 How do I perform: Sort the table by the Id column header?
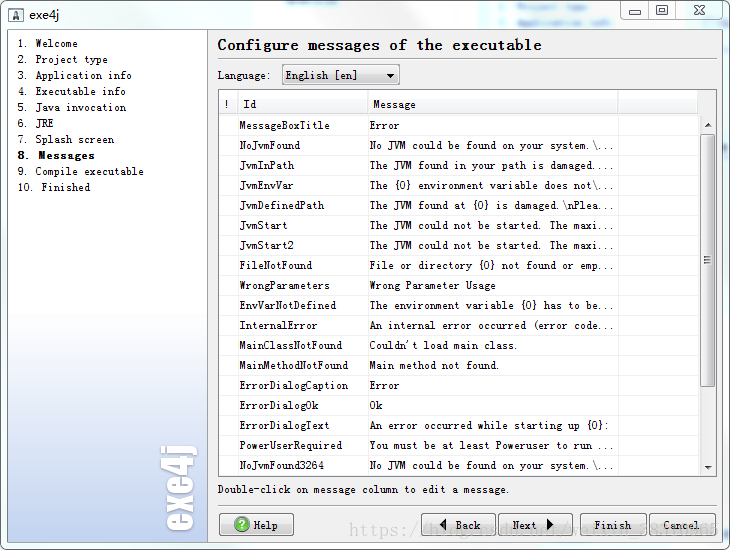pyautogui.click(x=300, y=104)
